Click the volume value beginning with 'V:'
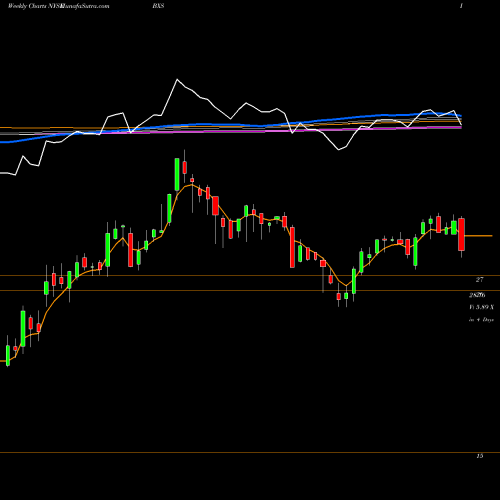The image size is (500, 500). click(x=481, y=307)
